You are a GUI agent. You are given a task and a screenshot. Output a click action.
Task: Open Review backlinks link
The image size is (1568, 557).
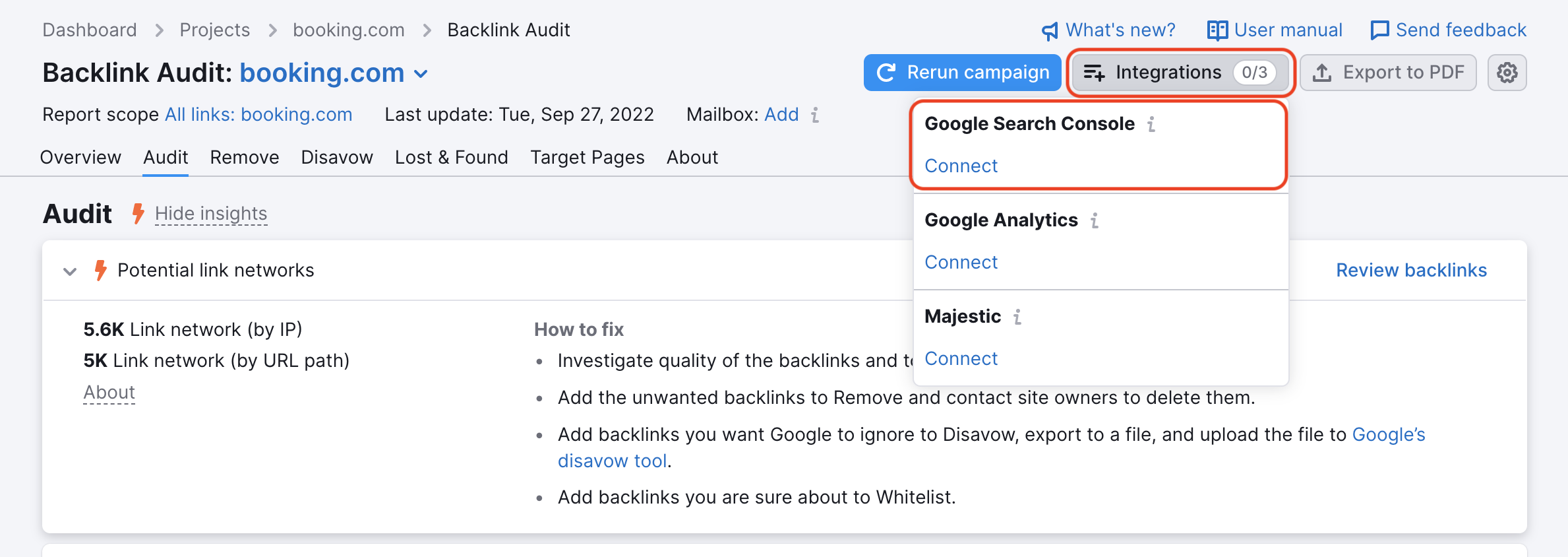click(1411, 270)
